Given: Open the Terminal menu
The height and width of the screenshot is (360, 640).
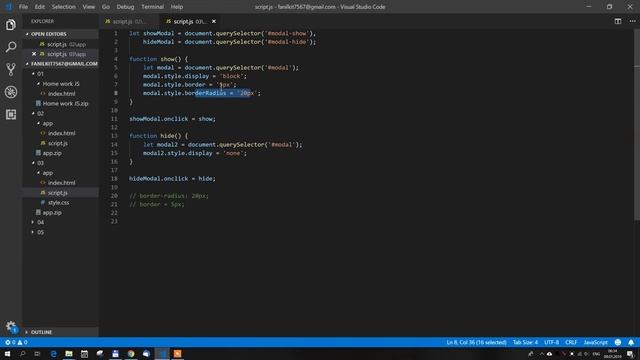Looking at the screenshot, I should (x=152, y=7).
